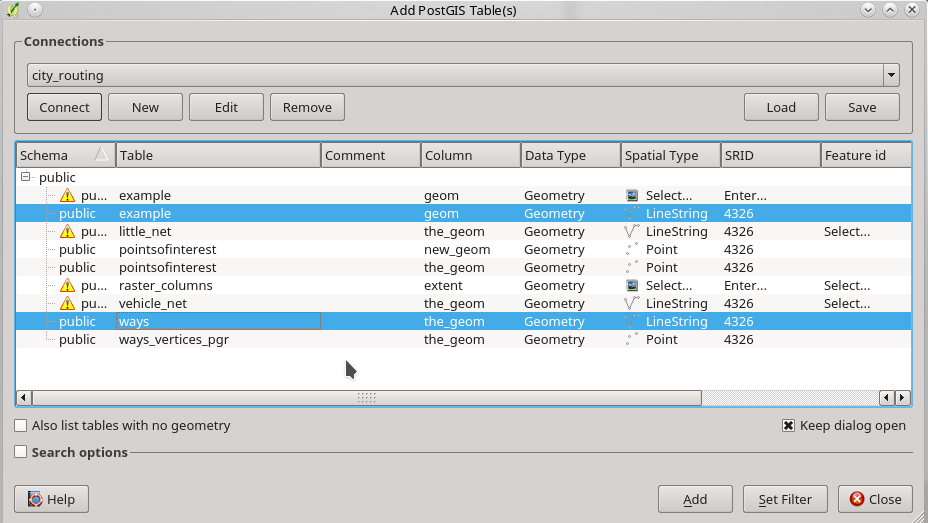Click the horizontal scrollbar thumb
Viewport: 928px width, 523px height.
(x=367, y=398)
